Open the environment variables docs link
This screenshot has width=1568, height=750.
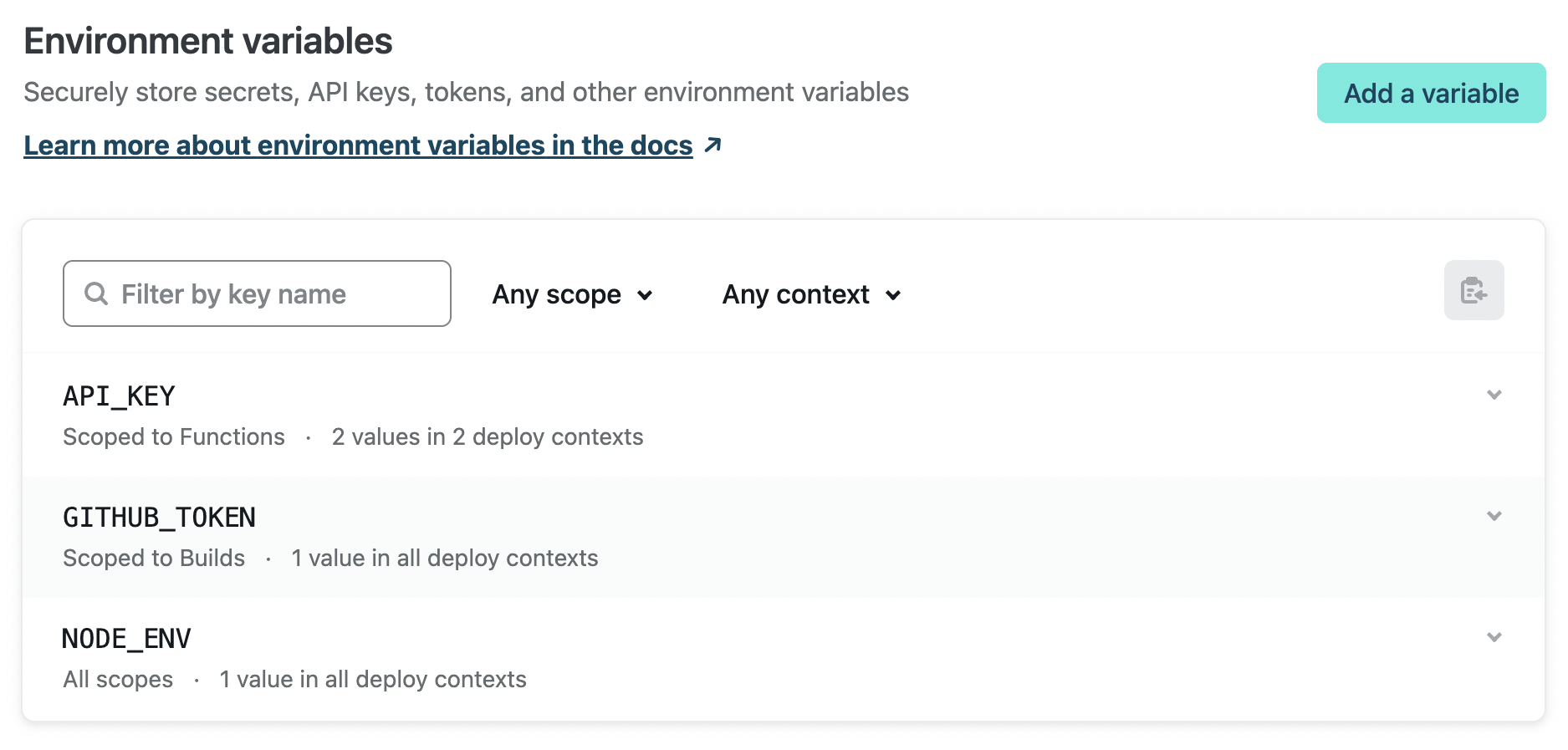[358, 145]
